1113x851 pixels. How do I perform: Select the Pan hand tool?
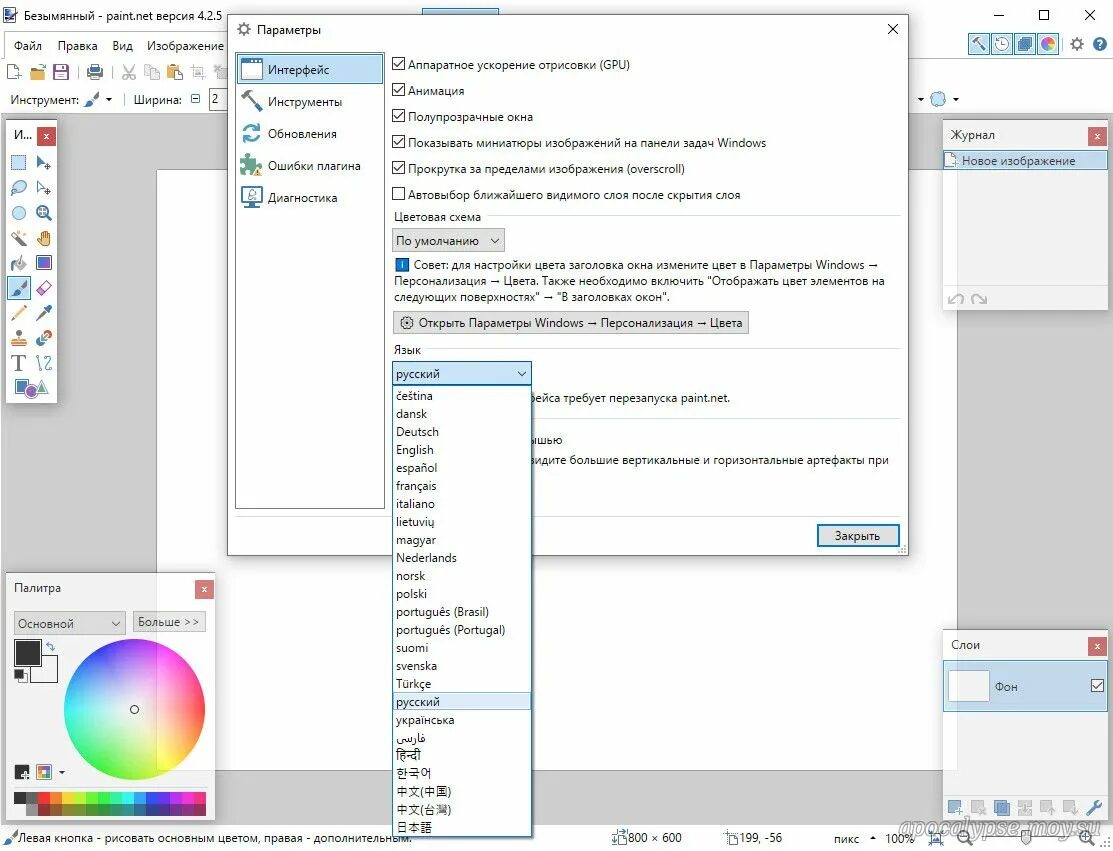[x=43, y=238]
